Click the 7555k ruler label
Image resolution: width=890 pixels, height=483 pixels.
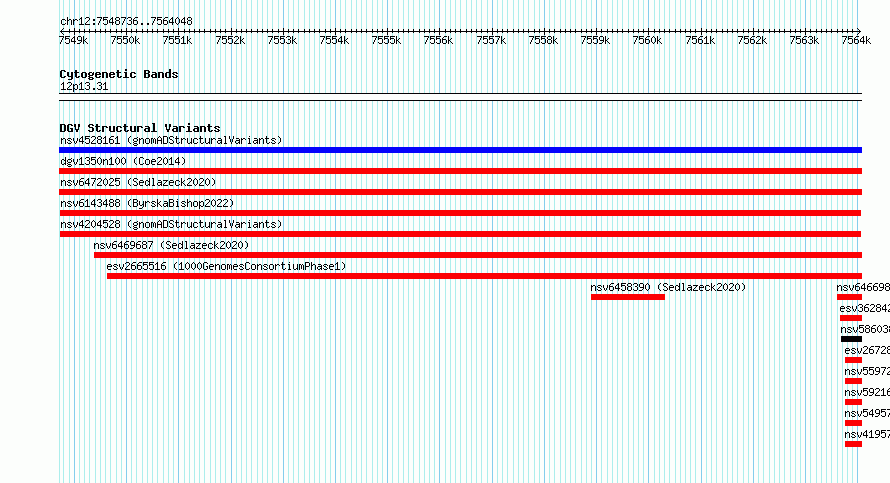click(x=386, y=40)
